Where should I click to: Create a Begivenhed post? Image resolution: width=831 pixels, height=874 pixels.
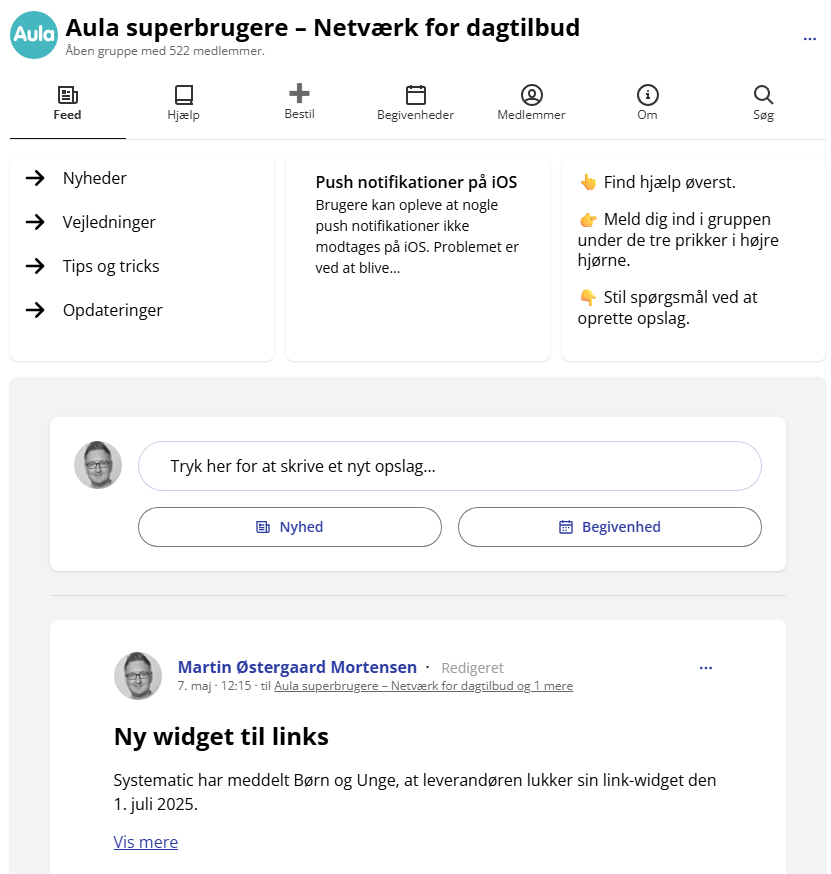pyautogui.click(x=610, y=527)
